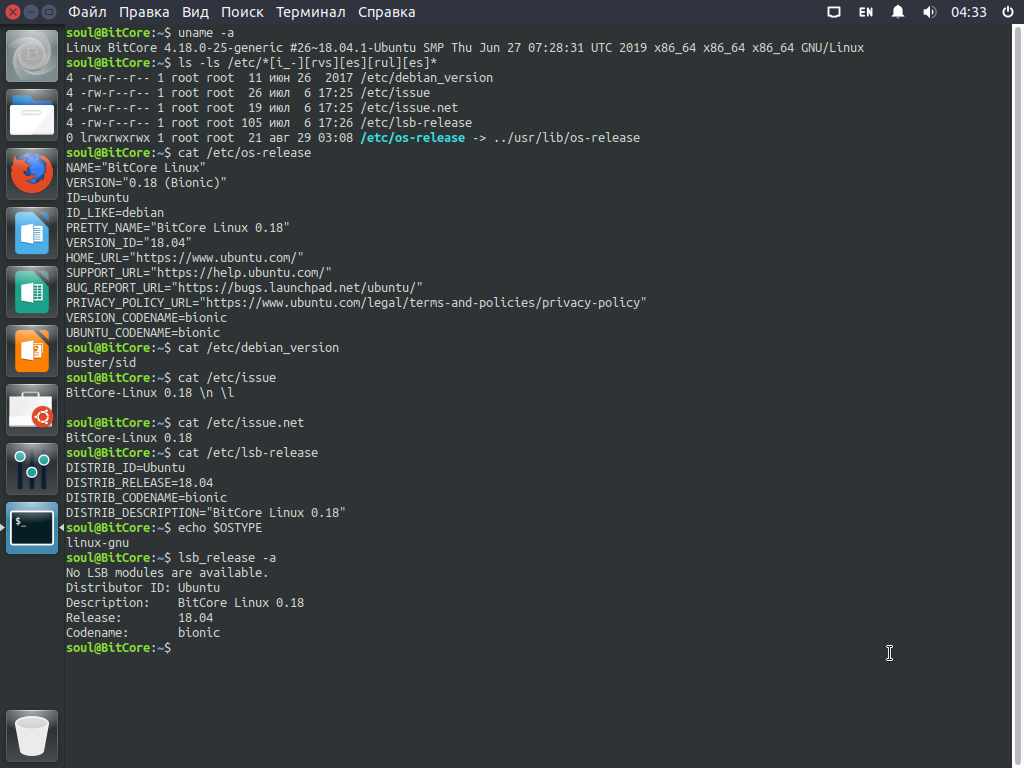Open the Поиск menu

coord(242,12)
